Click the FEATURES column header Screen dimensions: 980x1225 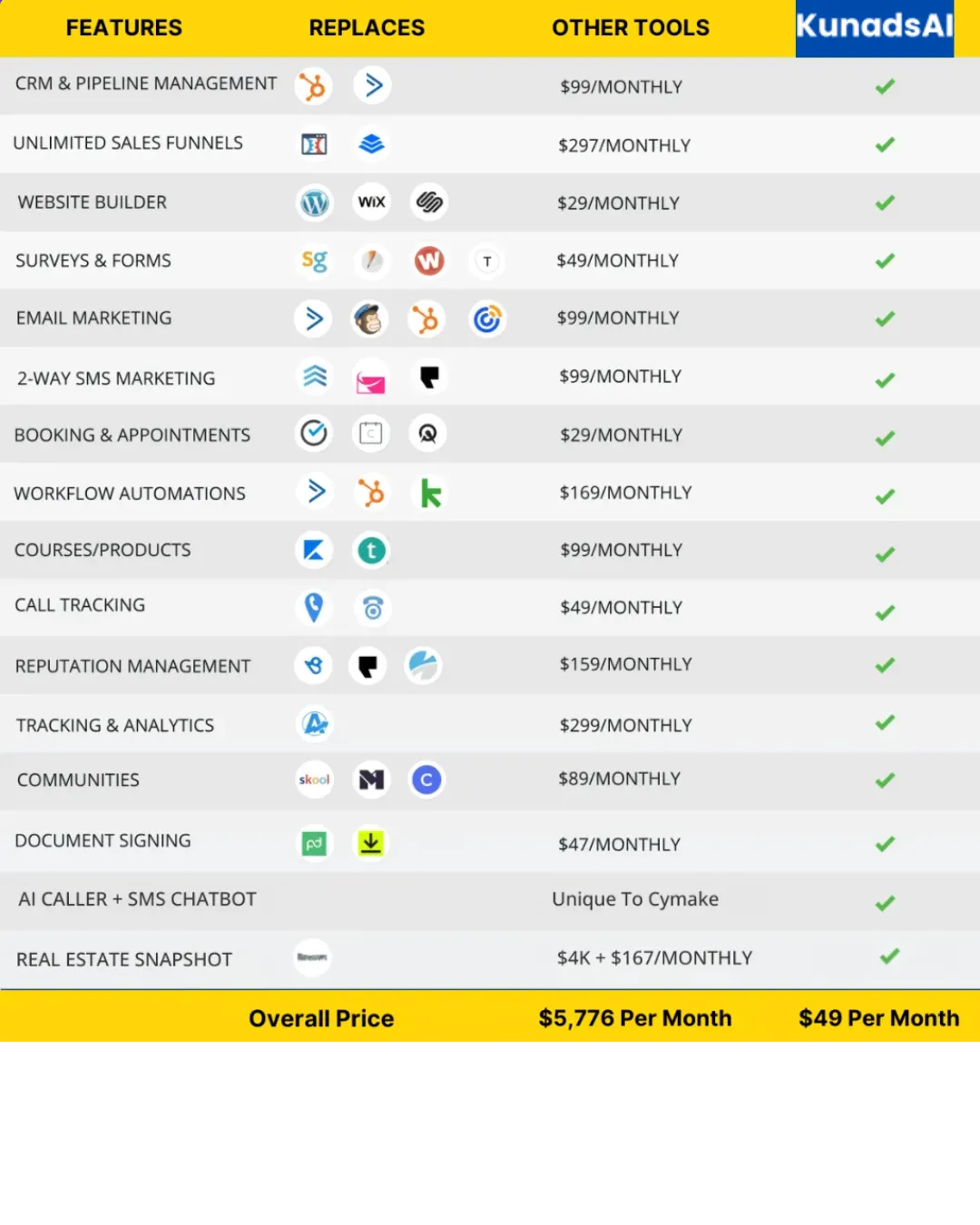pyautogui.click(x=124, y=27)
